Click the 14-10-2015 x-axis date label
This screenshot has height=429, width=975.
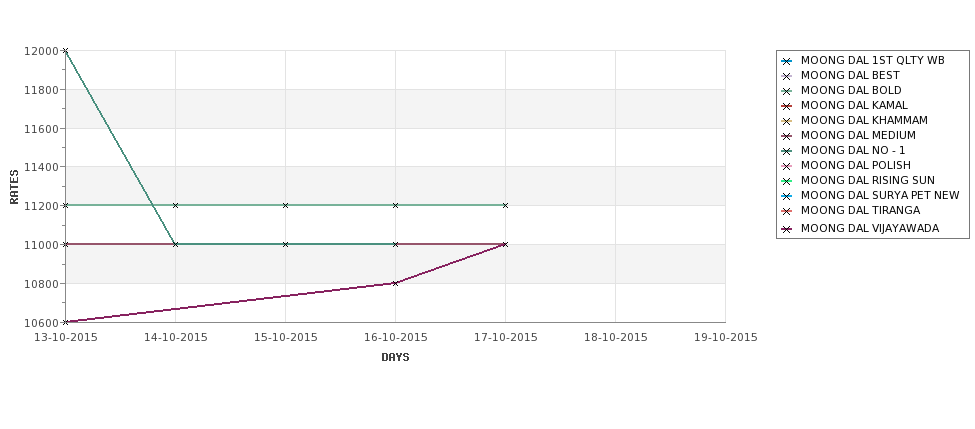[x=175, y=338]
